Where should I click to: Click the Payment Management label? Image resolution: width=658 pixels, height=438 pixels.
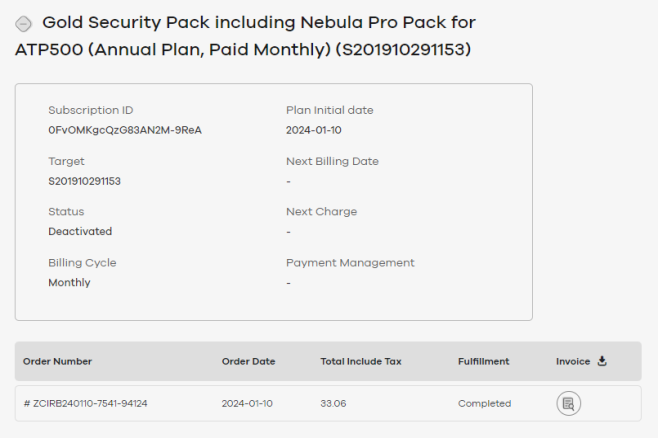(350, 263)
